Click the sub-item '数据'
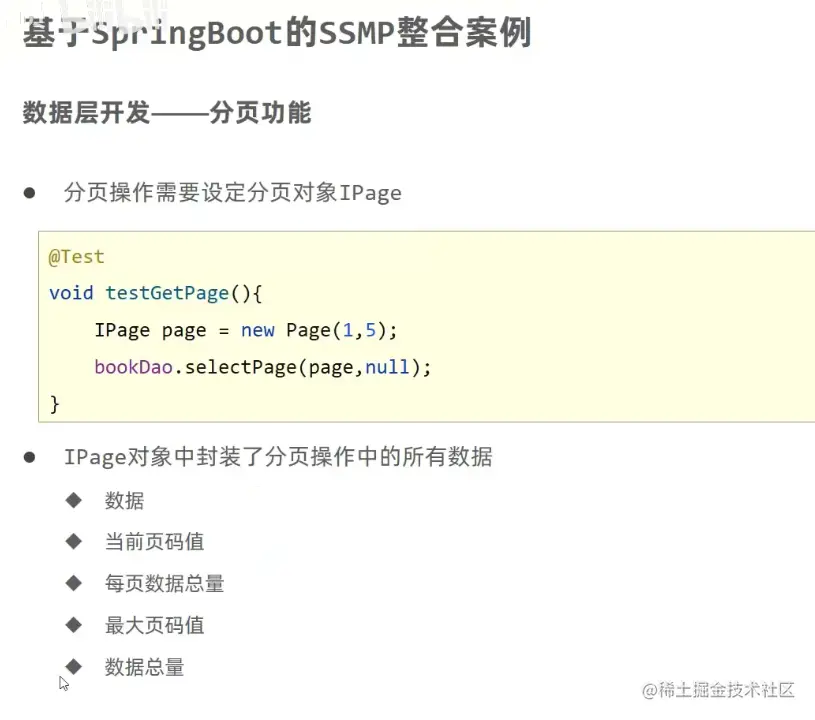This screenshot has height=720, width=815. coord(124,501)
